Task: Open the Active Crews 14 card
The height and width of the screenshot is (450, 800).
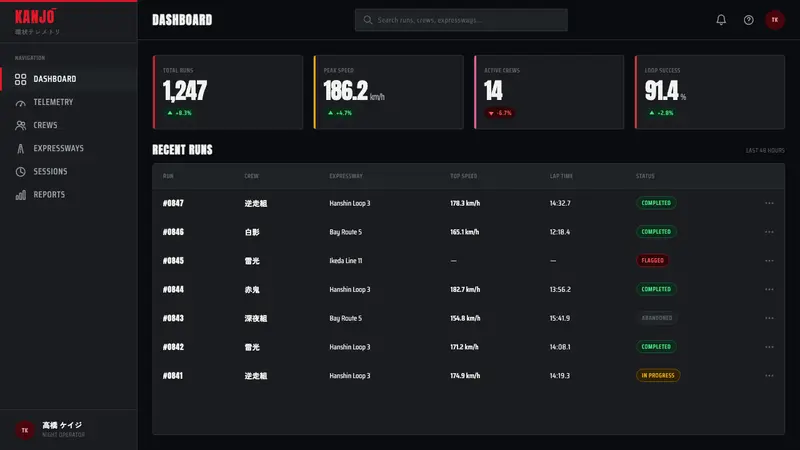Action: 549,92
